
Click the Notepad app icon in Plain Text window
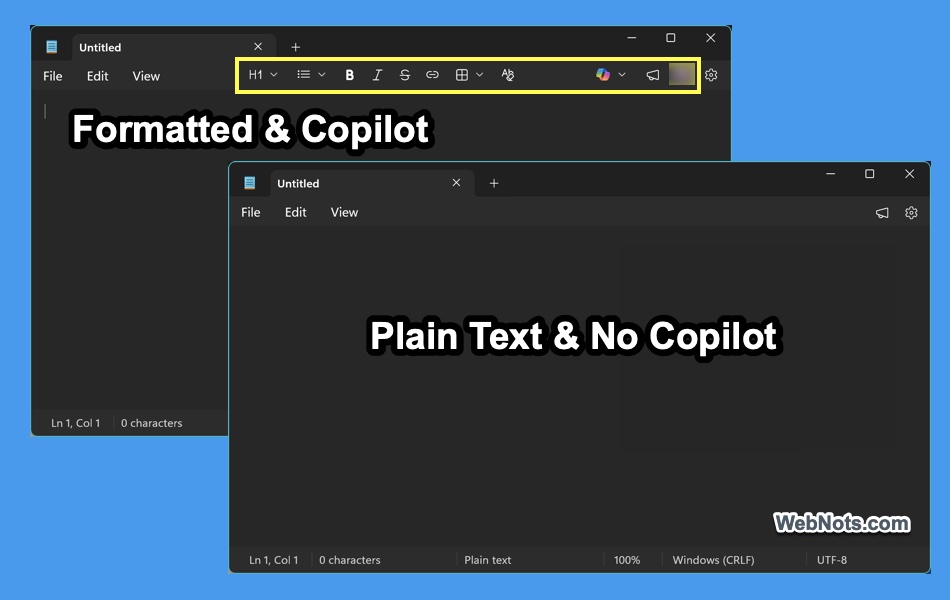tap(250, 183)
